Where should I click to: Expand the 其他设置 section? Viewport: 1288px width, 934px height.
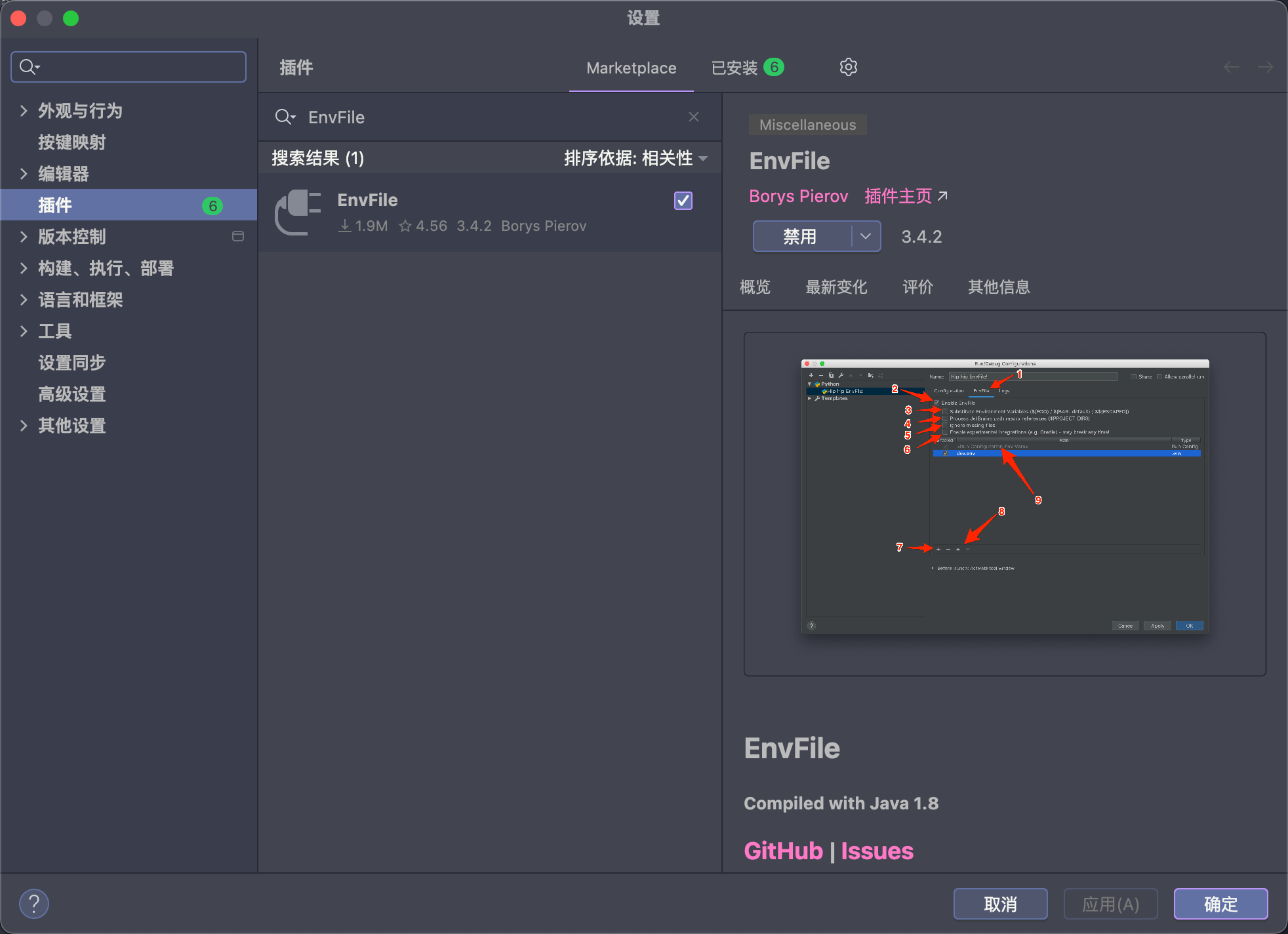(24, 425)
